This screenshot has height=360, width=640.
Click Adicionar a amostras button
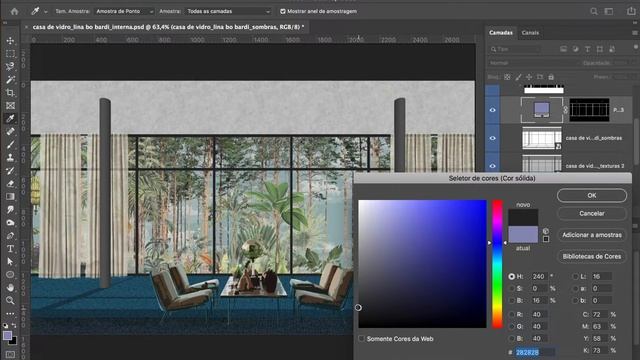tap(592, 235)
